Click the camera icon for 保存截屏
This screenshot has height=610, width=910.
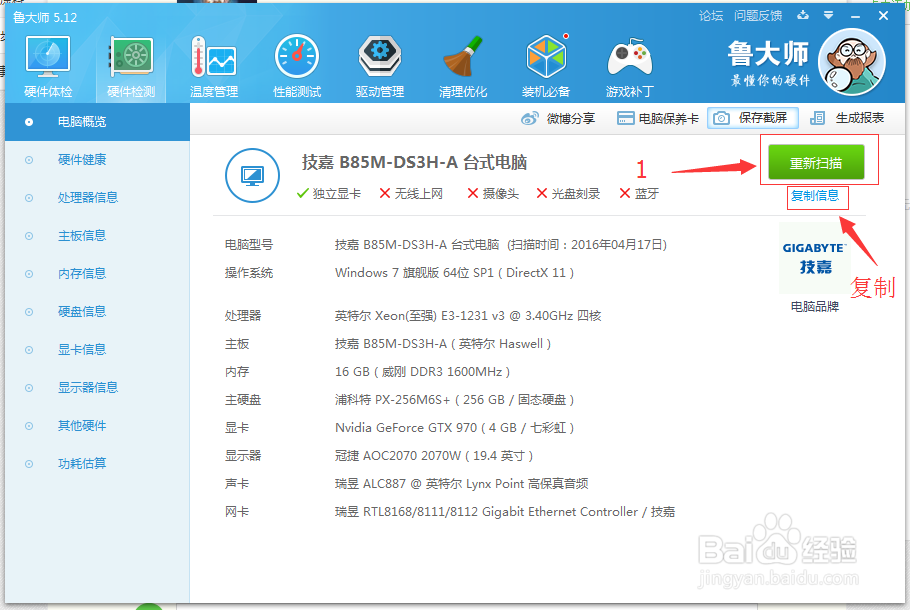pyautogui.click(x=721, y=118)
